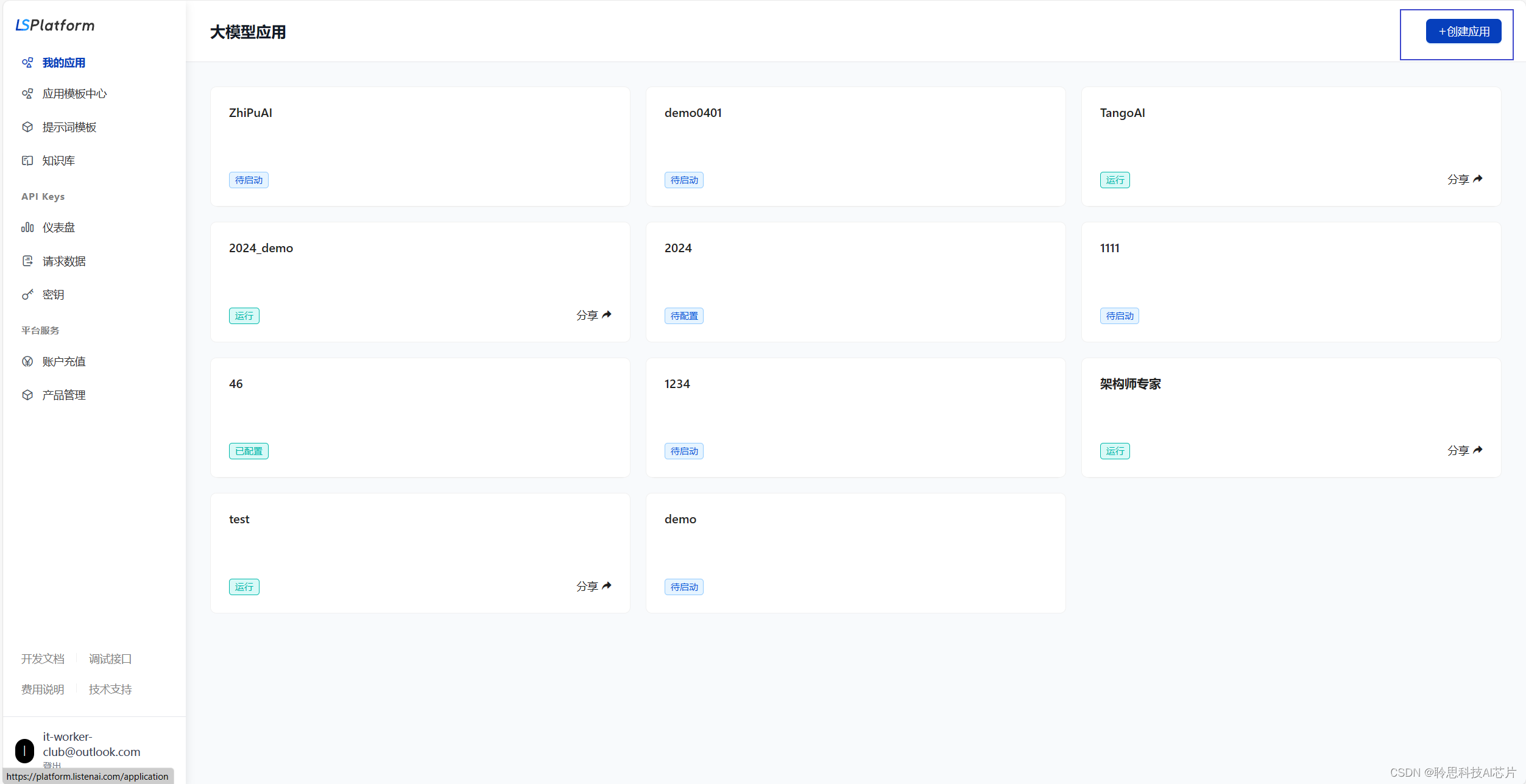Click the share arrow on TangoAI card

point(1478,179)
